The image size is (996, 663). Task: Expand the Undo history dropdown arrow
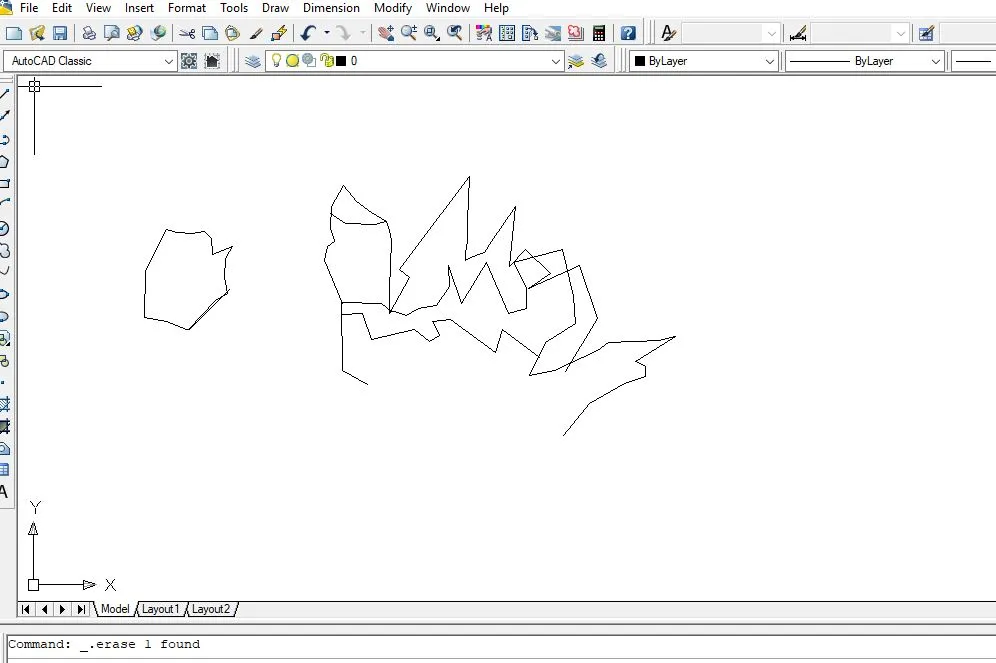[326, 33]
